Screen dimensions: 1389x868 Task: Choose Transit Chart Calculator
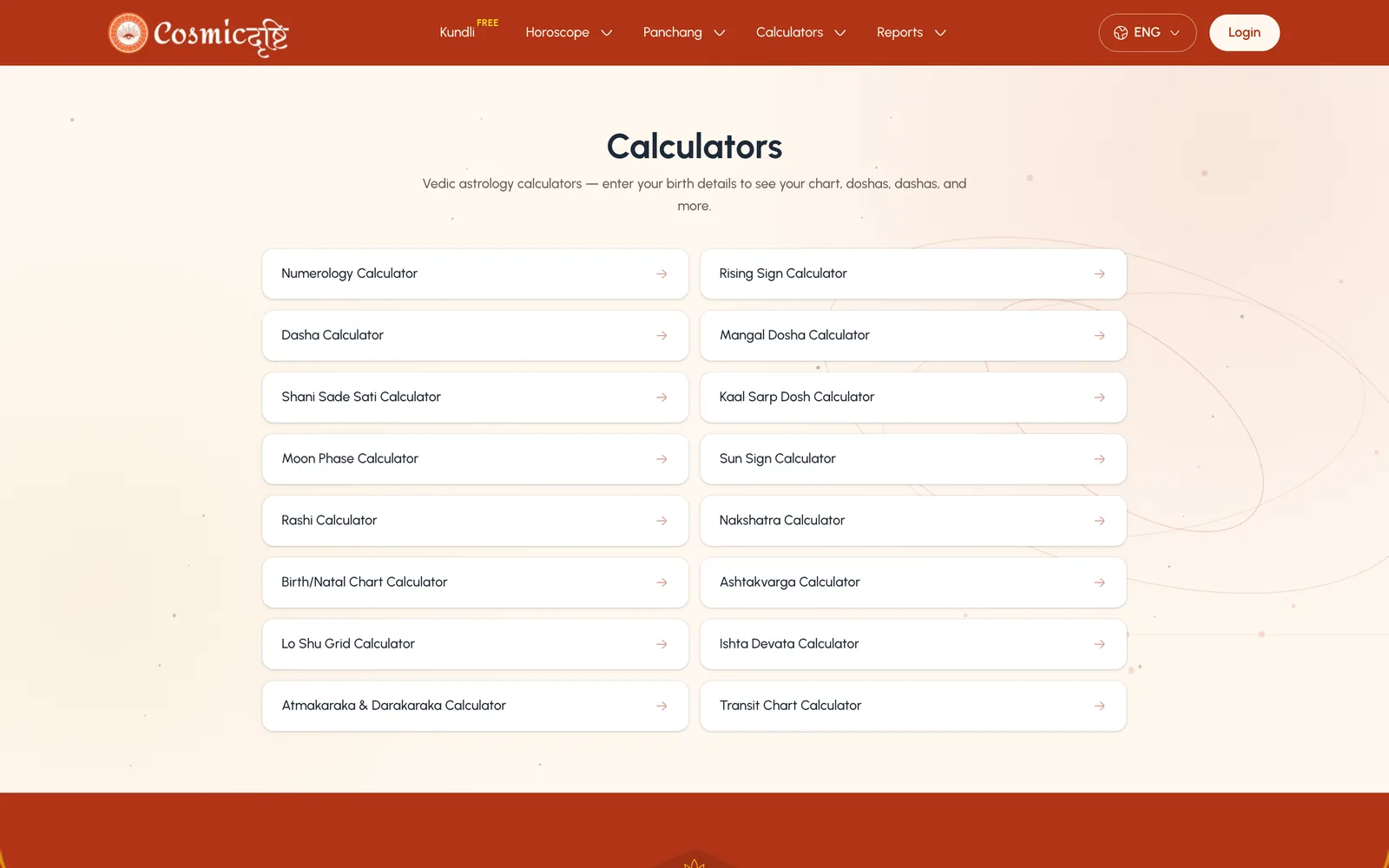coord(913,706)
